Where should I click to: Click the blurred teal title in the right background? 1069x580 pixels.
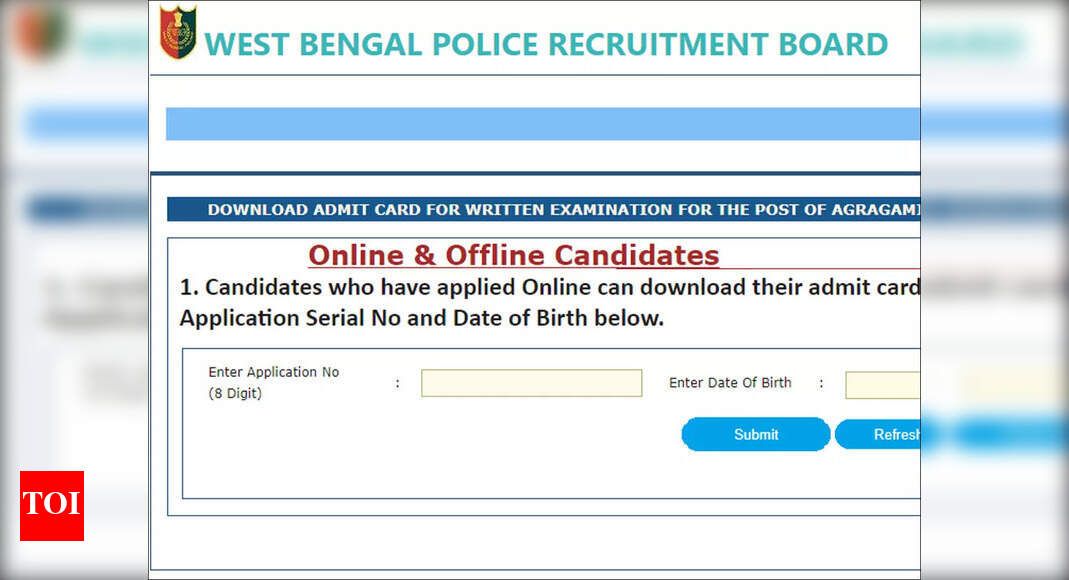point(973,44)
